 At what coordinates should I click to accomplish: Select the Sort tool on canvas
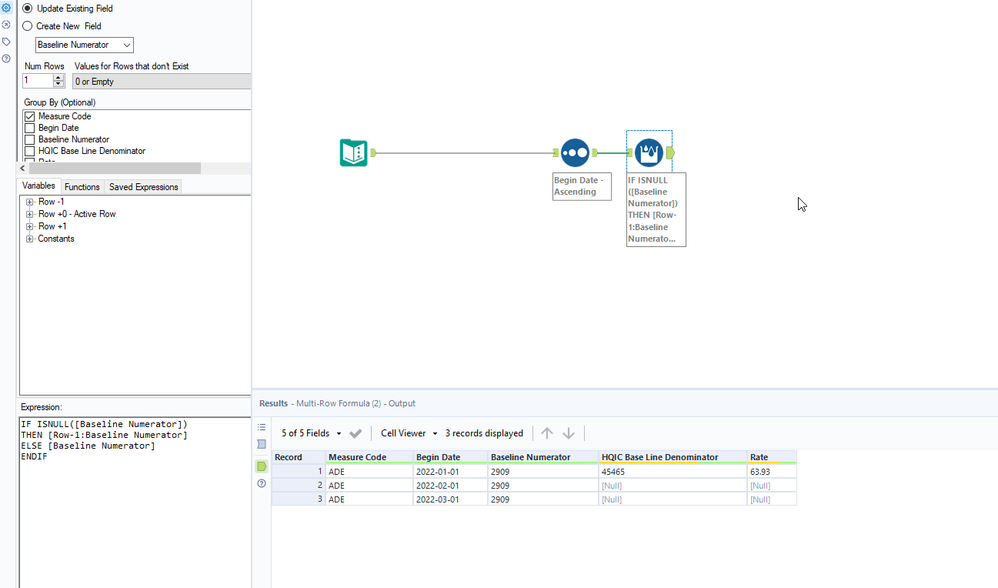pyautogui.click(x=575, y=153)
